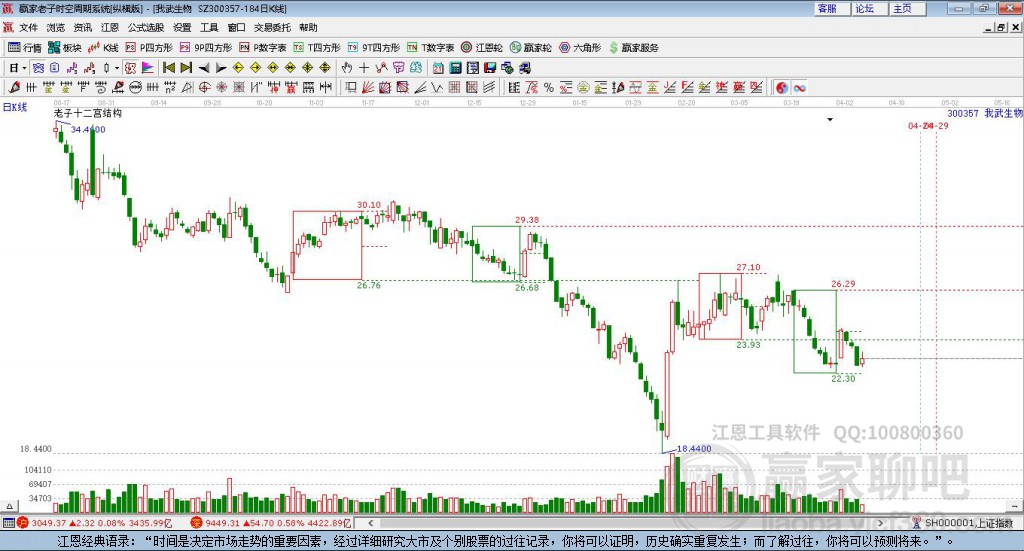This screenshot has height=551, width=1024.
Task: Select the crosshair plus cursor tool
Action: (364, 67)
